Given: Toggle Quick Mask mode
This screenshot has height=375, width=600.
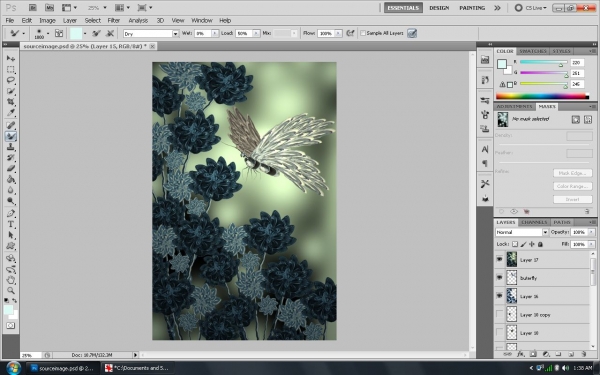Looking at the screenshot, I should [11, 326].
